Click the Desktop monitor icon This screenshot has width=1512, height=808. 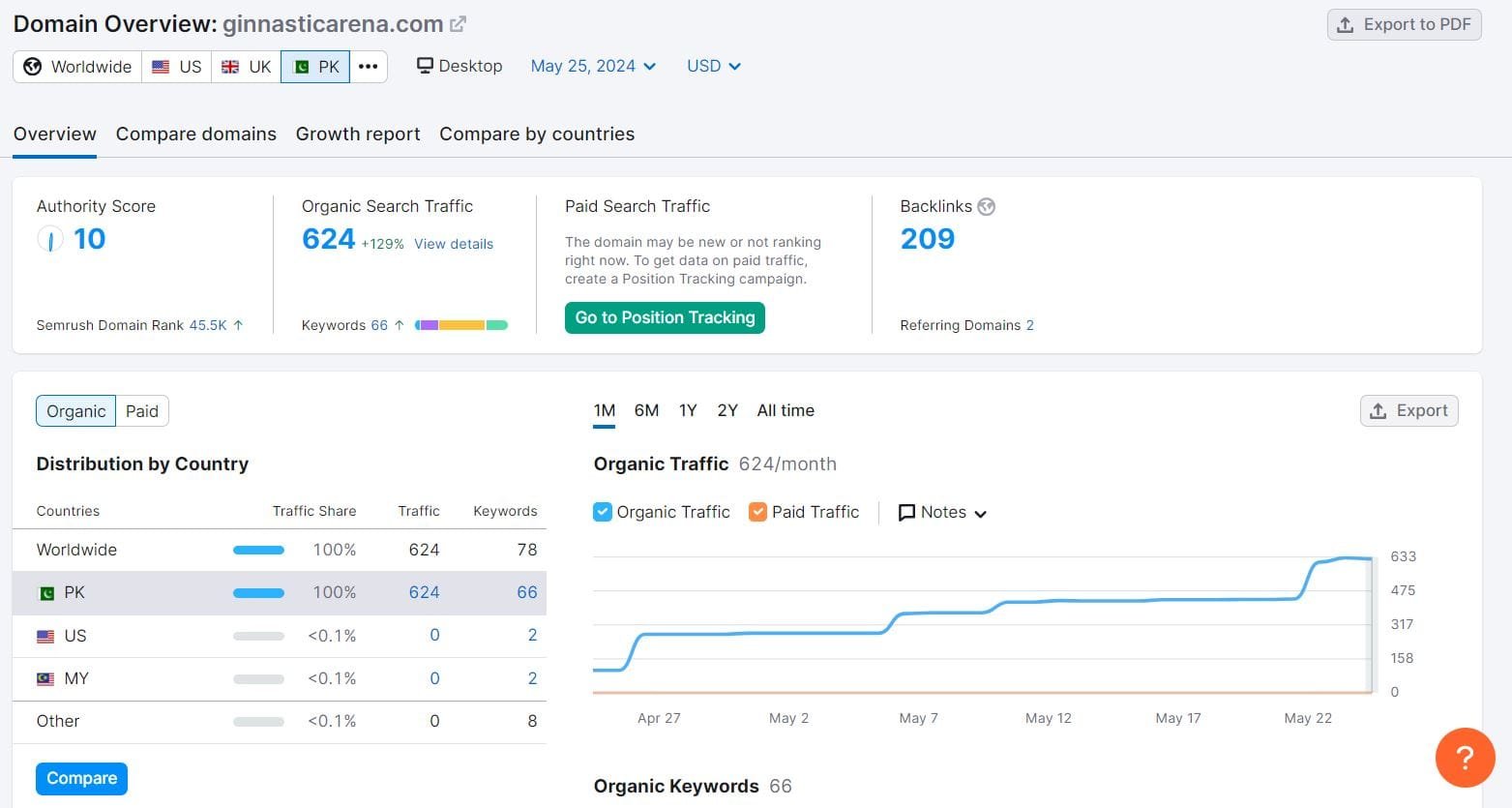(425, 66)
